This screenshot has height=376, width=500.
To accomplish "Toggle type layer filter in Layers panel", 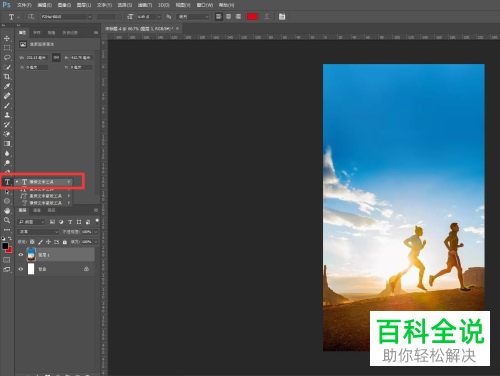I will pyautogui.click(x=70, y=222).
